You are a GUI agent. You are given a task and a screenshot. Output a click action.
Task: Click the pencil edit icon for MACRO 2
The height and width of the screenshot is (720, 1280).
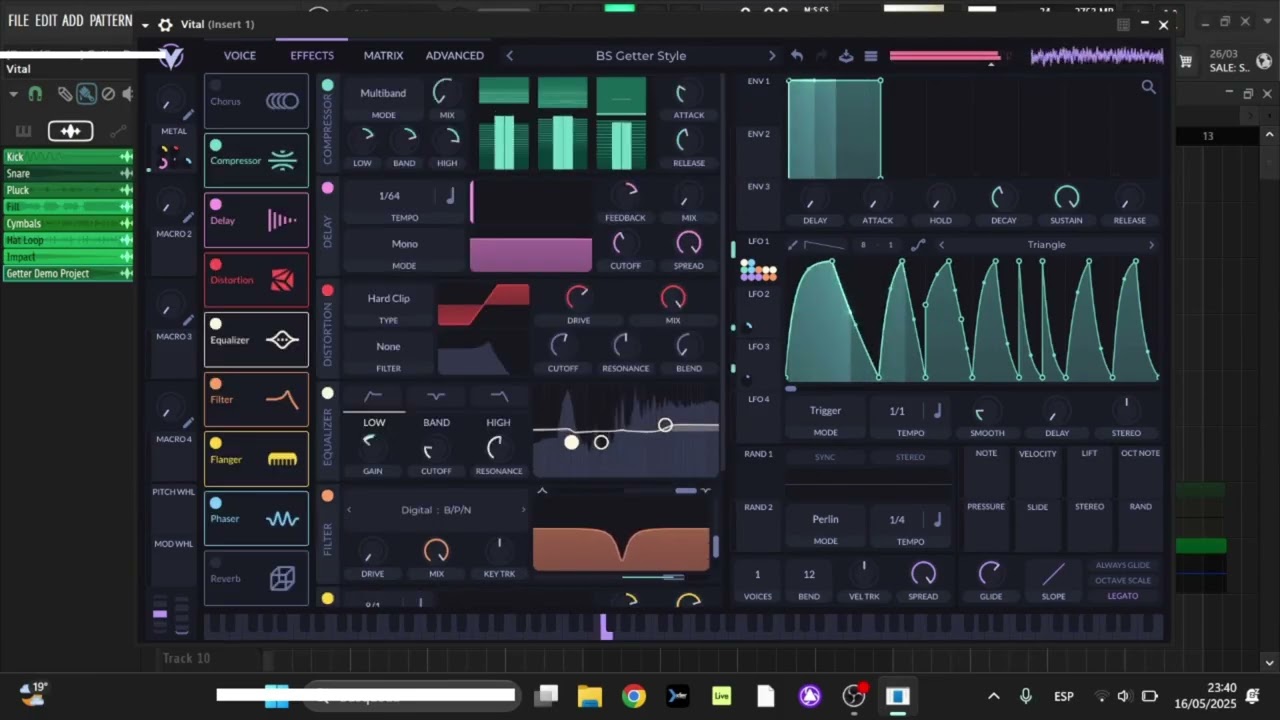189,216
